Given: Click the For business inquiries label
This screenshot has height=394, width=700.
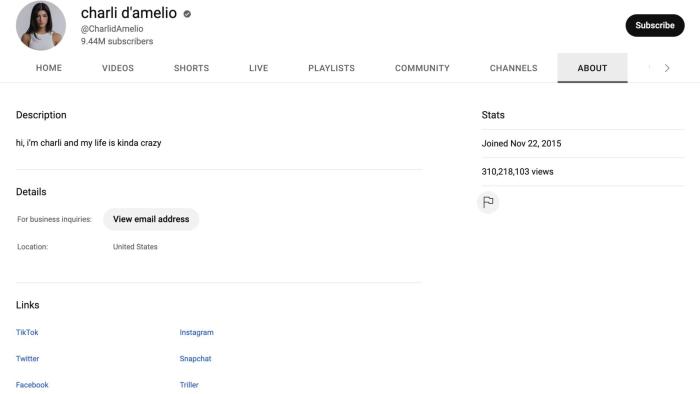Looking at the screenshot, I should click(54, 219).
